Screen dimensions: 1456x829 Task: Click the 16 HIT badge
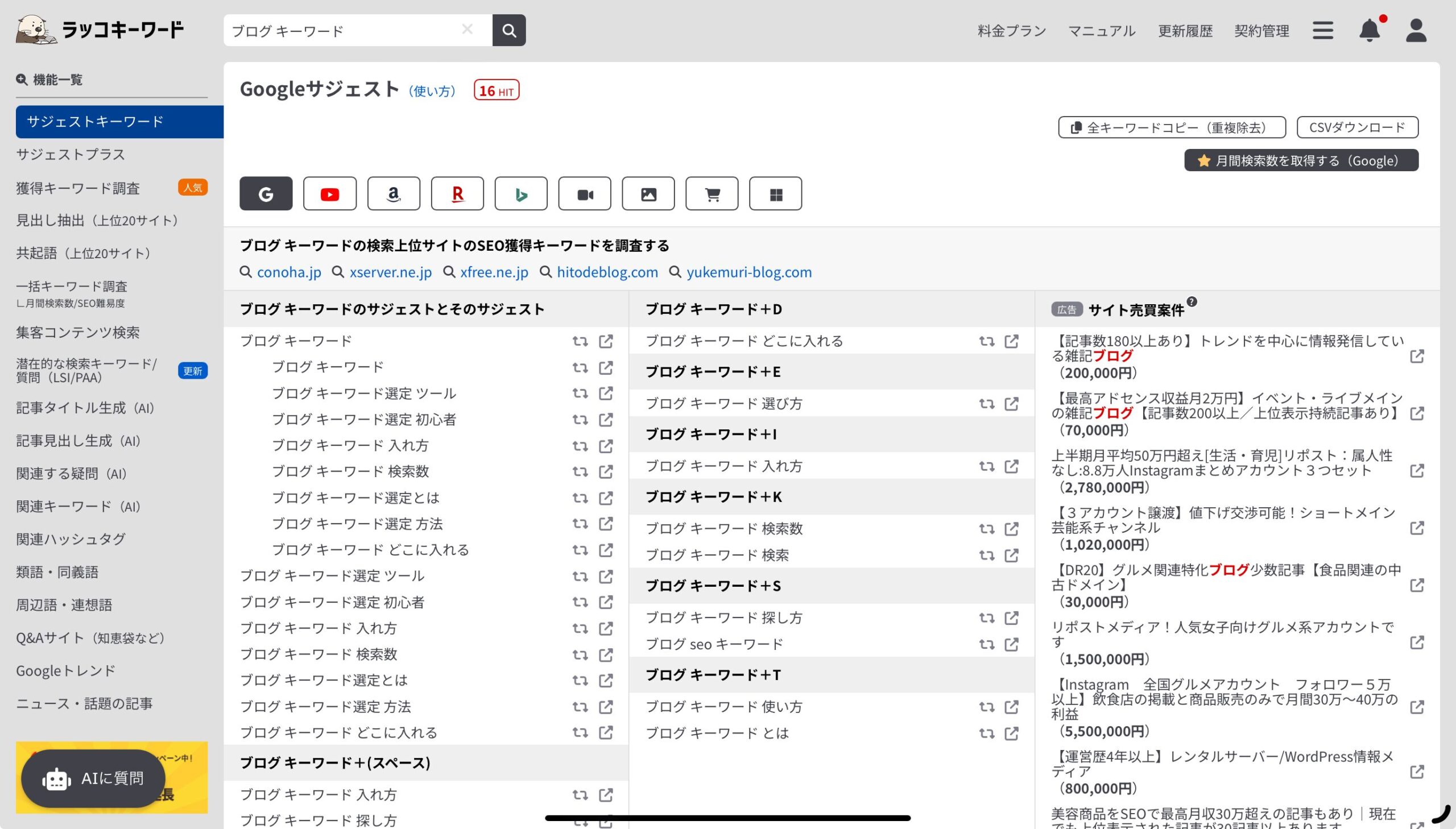(497, 90)
